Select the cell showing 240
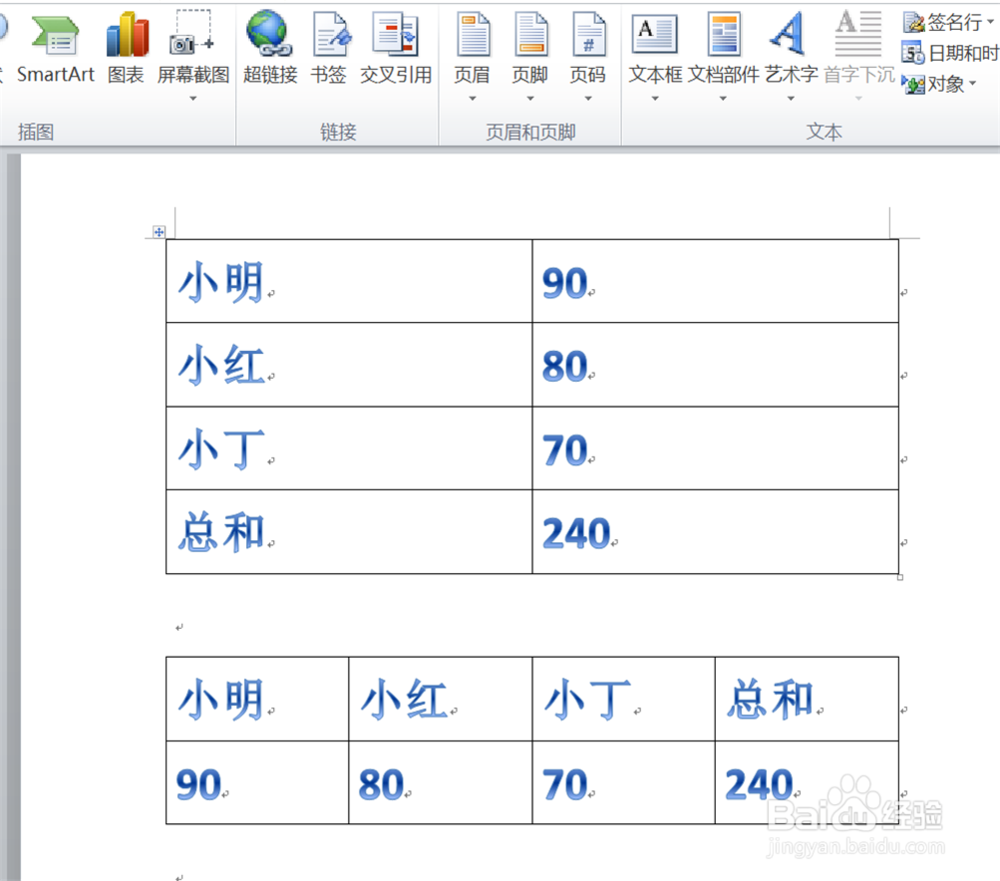This screenshot has width=1000, height=881. point(576,532)
